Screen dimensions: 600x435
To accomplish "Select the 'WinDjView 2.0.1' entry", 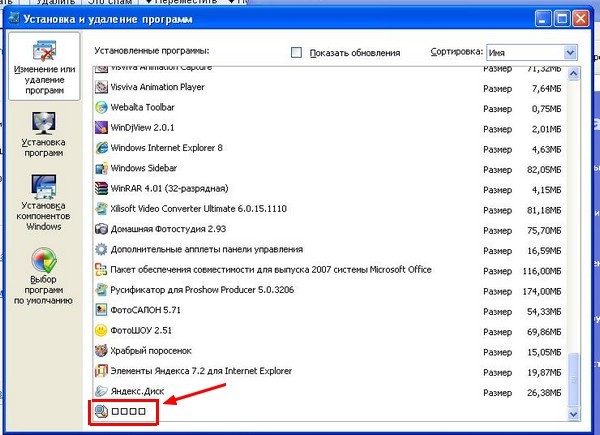I will coord(142,128).
